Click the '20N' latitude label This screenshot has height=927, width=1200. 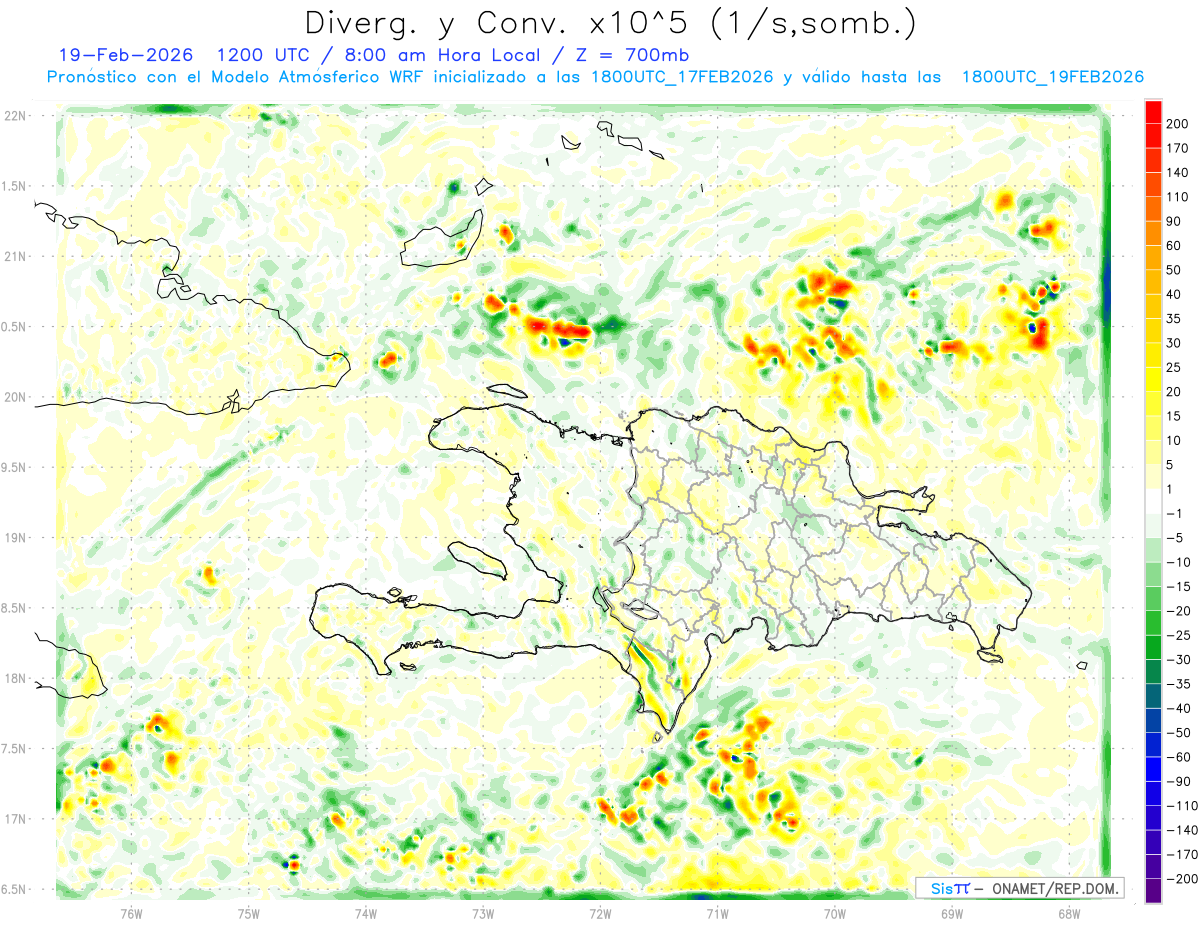tap(15, 397)
